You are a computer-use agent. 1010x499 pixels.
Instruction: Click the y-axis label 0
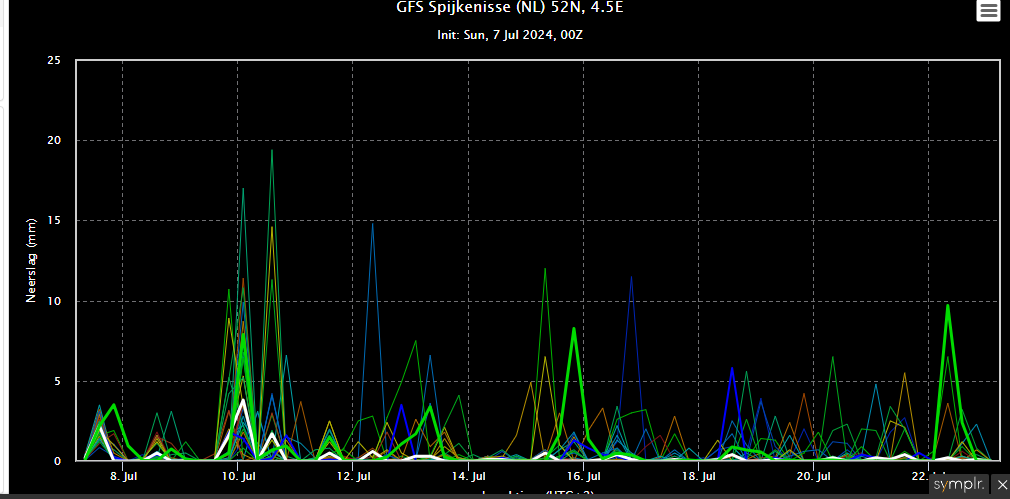pyautogui.click(x=57, y=461)
